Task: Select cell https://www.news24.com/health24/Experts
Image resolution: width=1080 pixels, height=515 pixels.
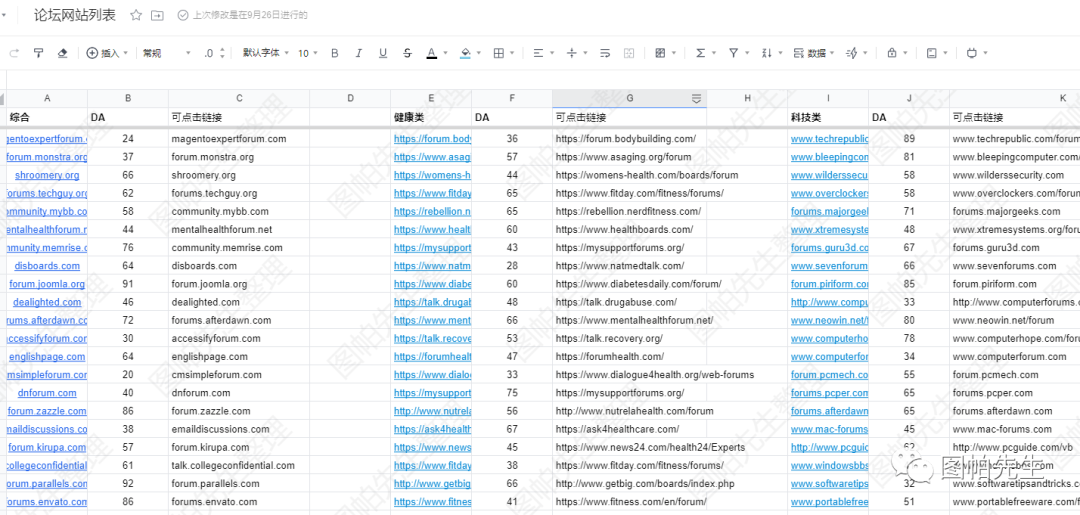Action: (630, 447)
